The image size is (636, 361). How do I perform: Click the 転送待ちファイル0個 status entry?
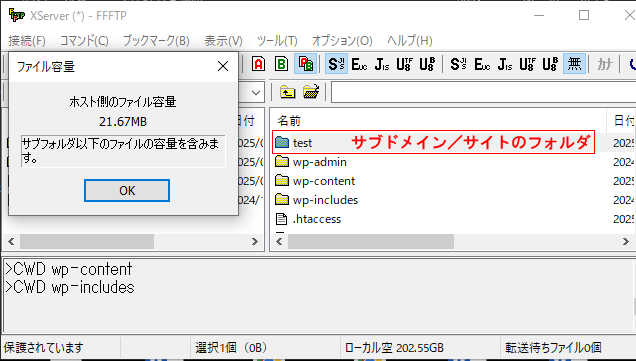(553, 348)
